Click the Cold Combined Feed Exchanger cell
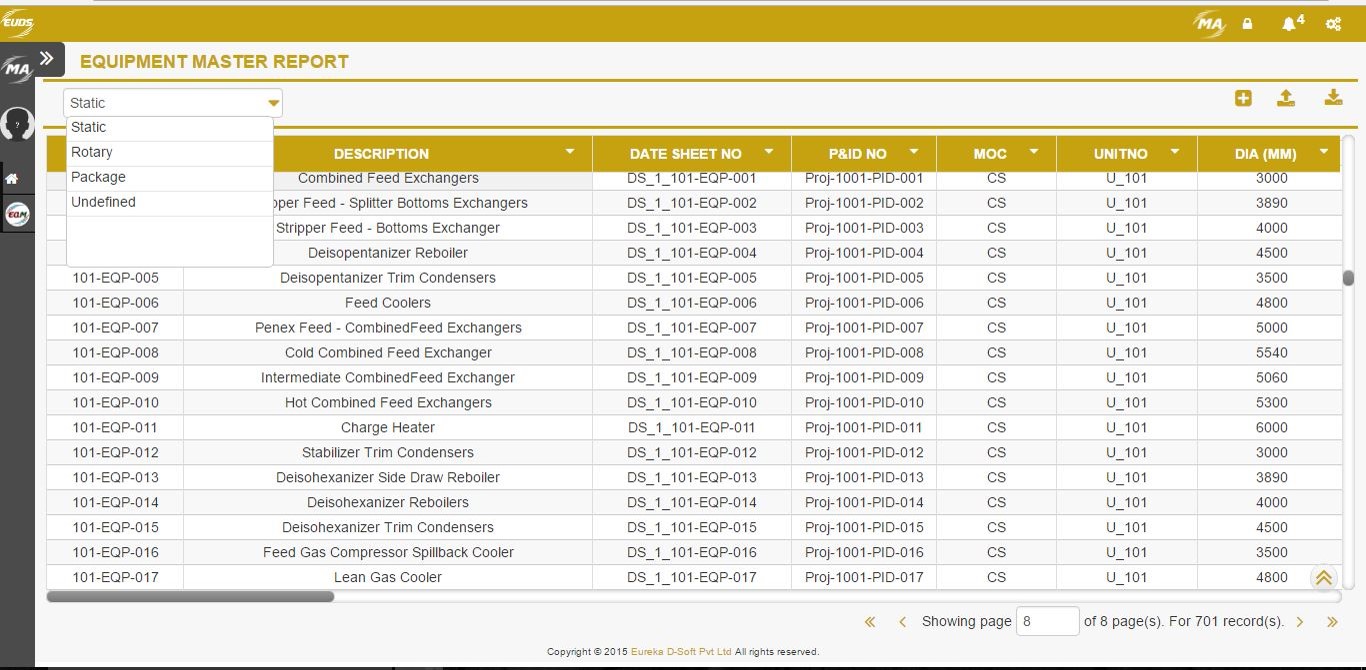Screen dimensions: 1366x670 tap(388, 353)
